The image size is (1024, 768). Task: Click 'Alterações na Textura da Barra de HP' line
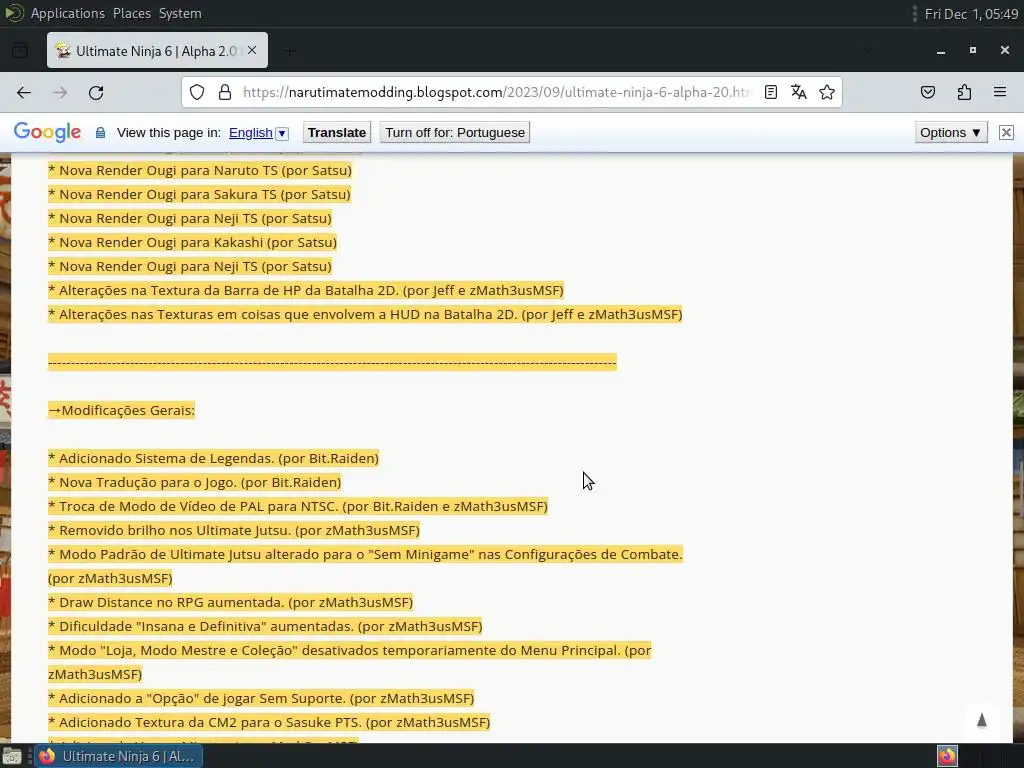click(x=306, y=290)
